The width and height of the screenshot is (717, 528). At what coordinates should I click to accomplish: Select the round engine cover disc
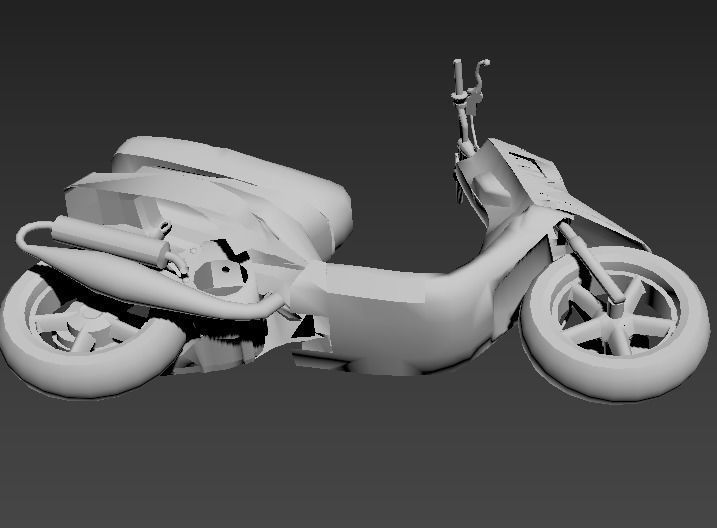coord(220,276)
